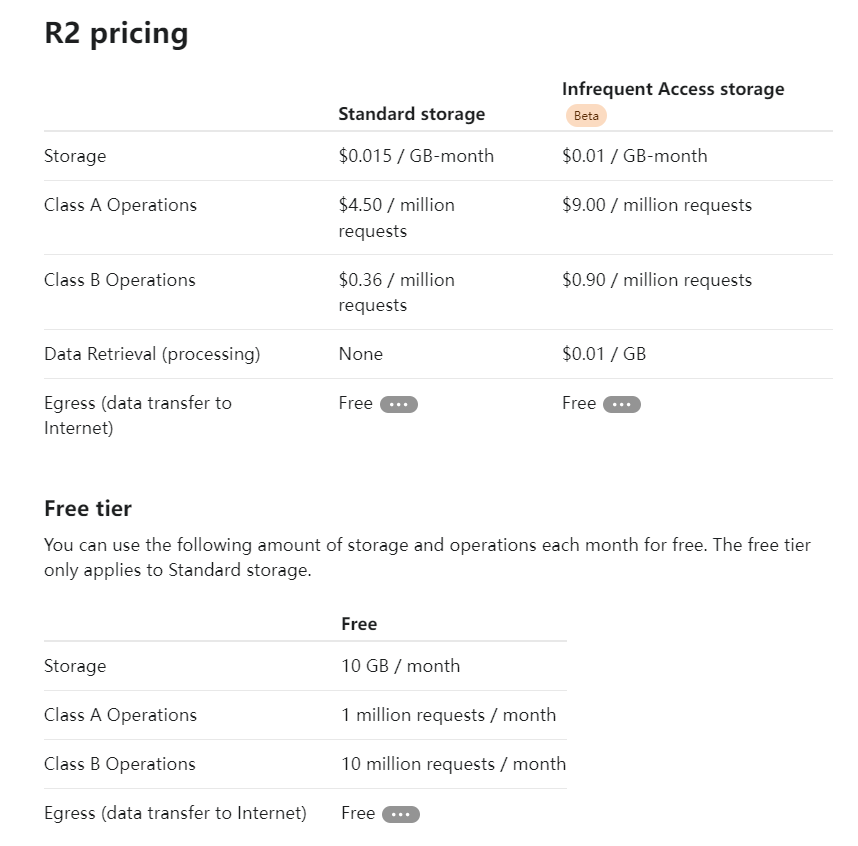This screenshot has width=858, height=846.
Task: Click the 10 GB / month free storage value
Action: click(401, 666)
